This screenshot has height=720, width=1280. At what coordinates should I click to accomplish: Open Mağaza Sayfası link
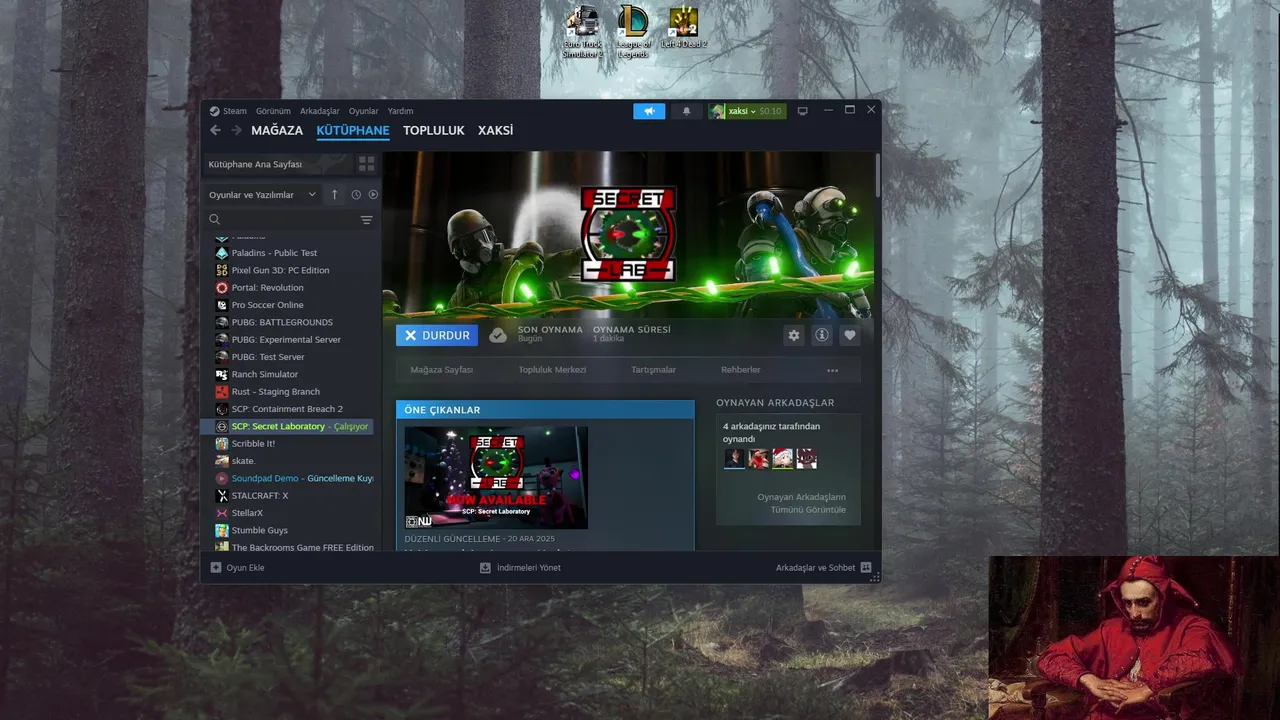tap(441, 370)
